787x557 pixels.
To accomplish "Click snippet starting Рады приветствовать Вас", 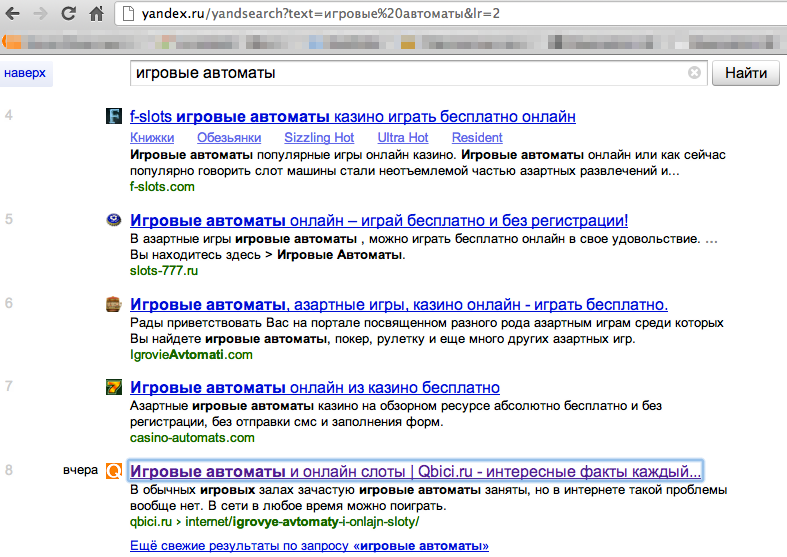I will (x=427, y=331).
